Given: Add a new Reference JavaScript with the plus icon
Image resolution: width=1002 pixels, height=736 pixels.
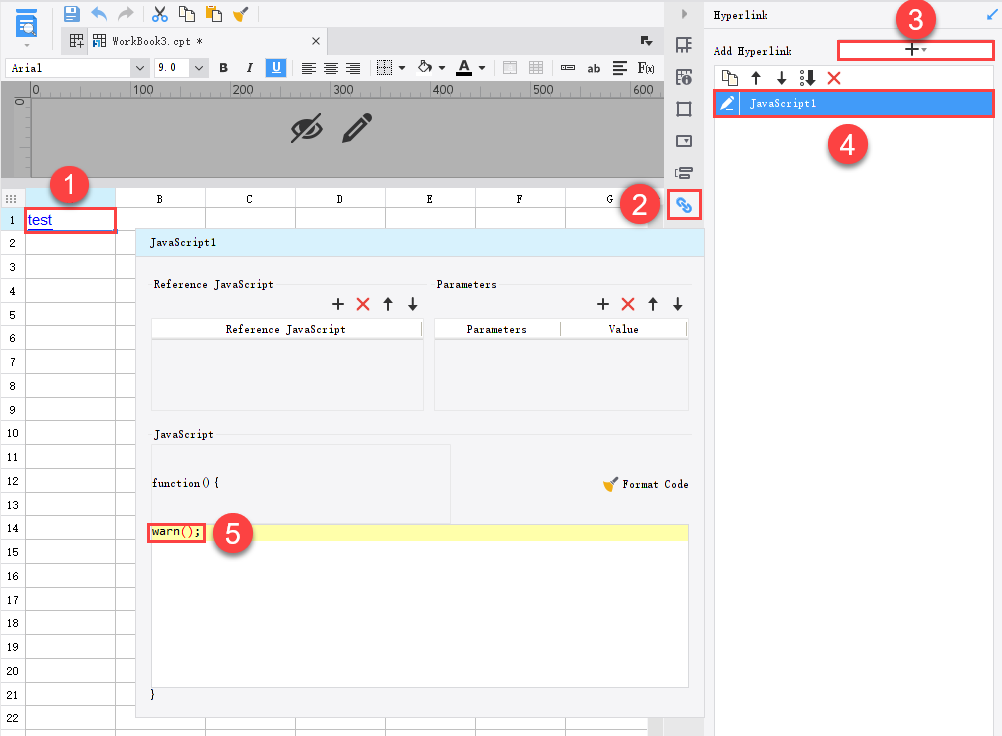Looking at the screenshot, I should 337,304.
